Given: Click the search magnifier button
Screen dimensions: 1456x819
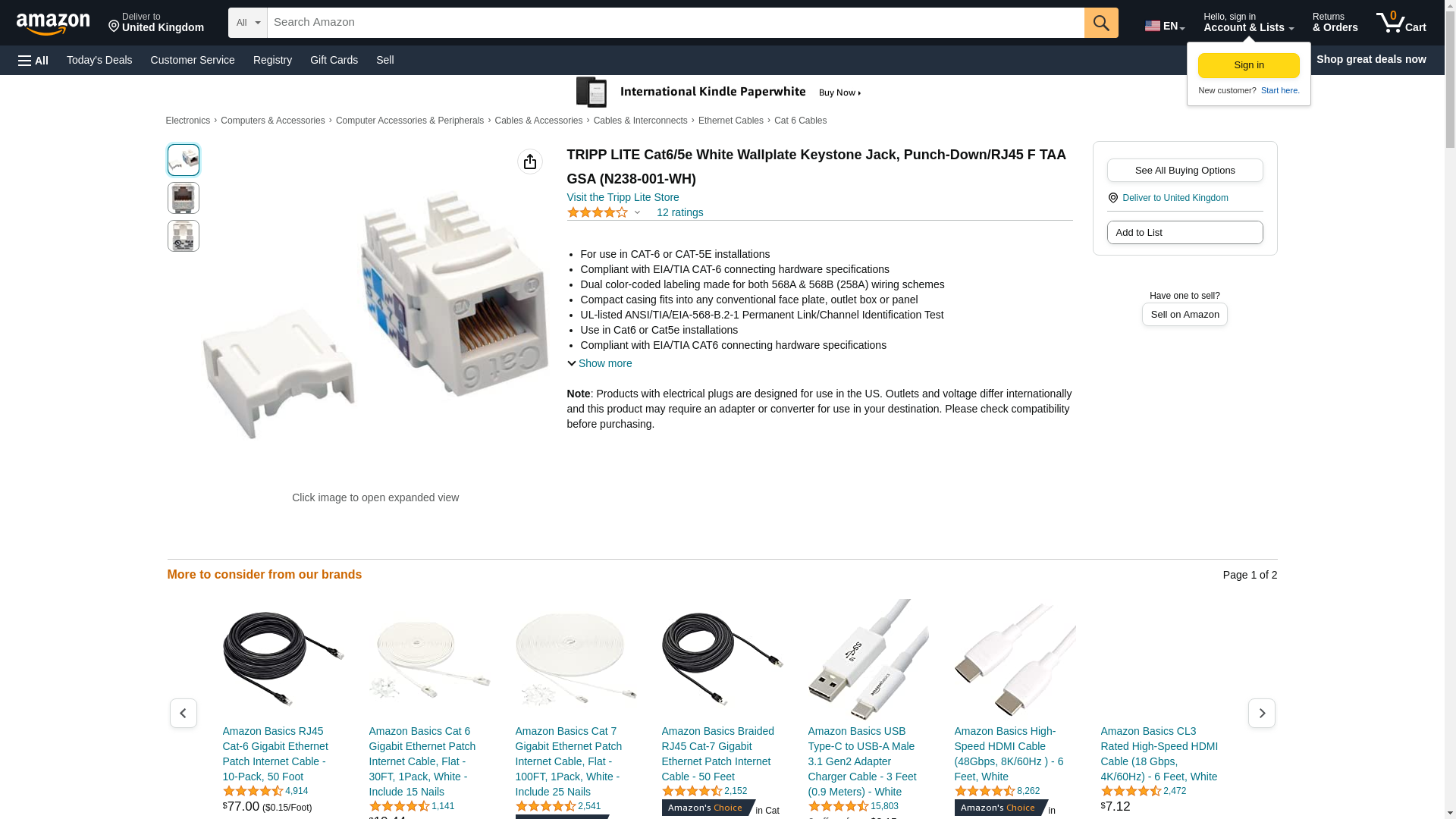Looking at the screenshot, I should point(1101,23).
